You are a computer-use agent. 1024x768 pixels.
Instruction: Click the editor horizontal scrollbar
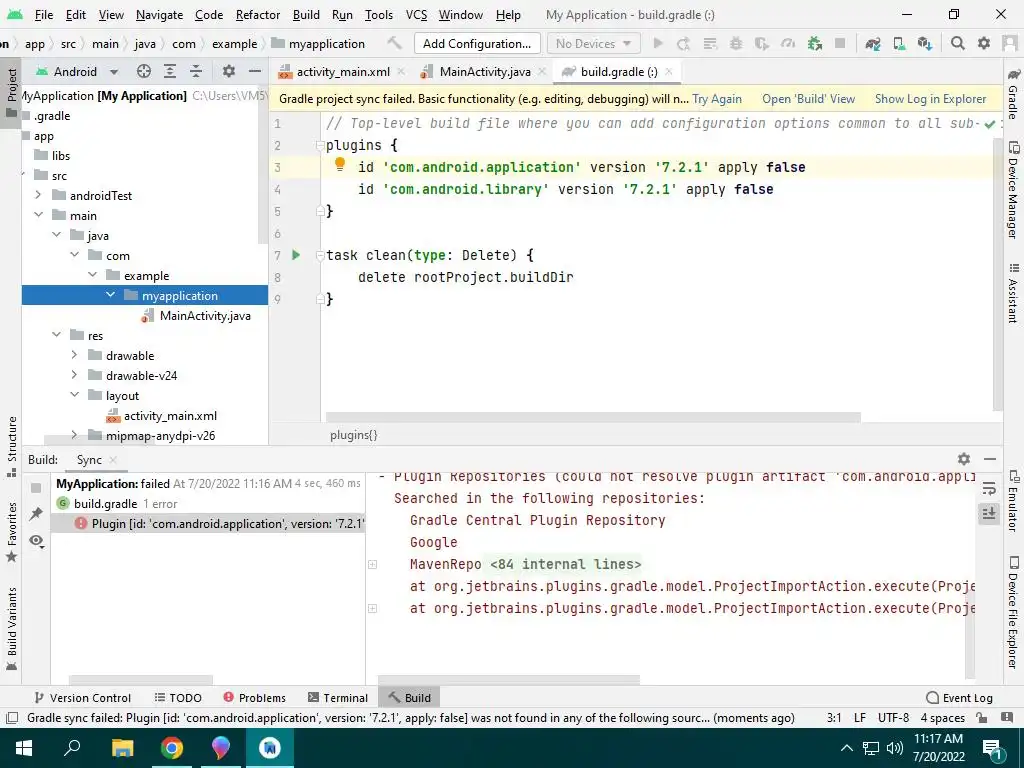(593, 417)
